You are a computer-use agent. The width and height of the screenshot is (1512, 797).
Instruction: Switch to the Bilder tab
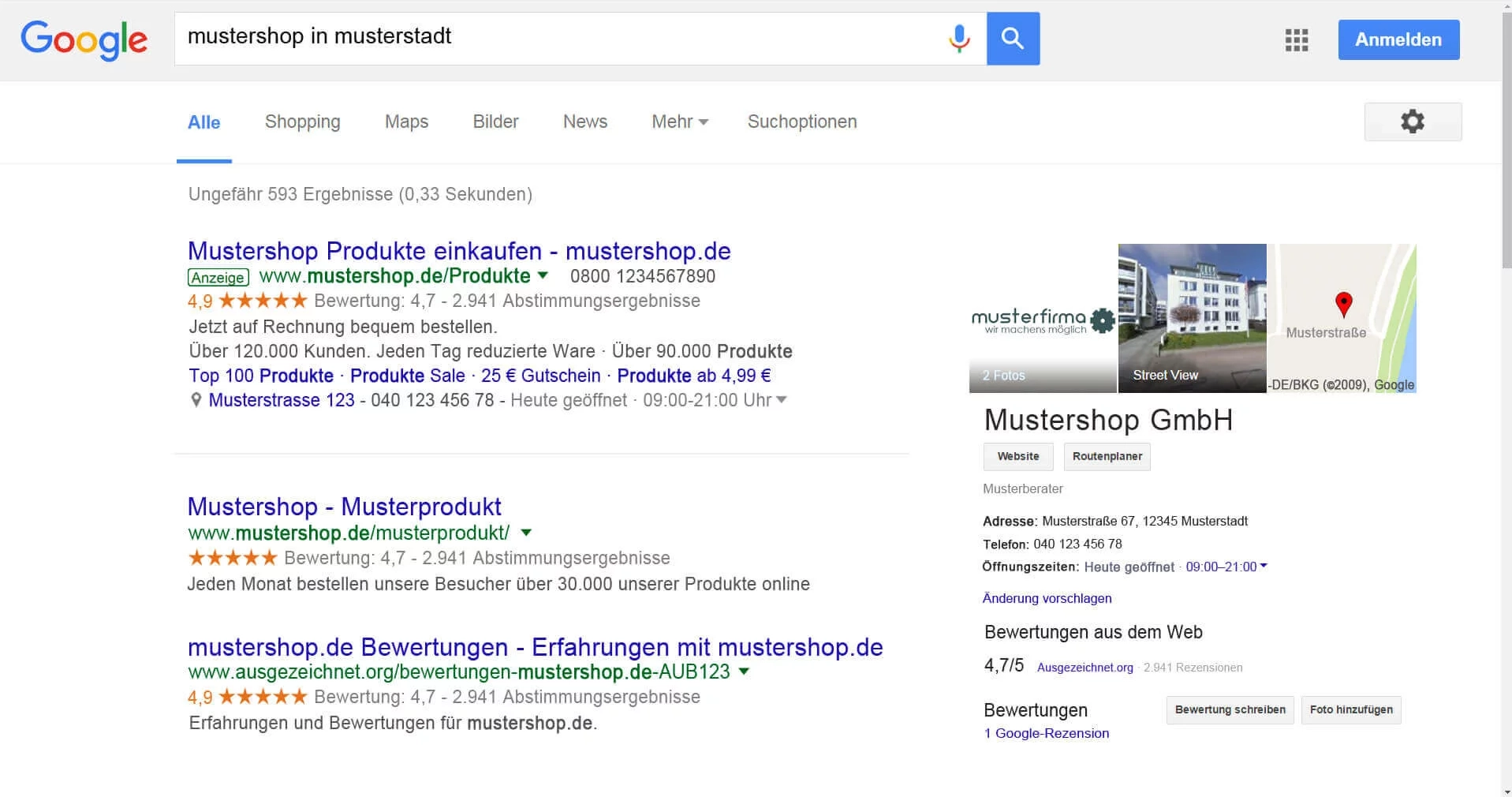click(495, 122)
